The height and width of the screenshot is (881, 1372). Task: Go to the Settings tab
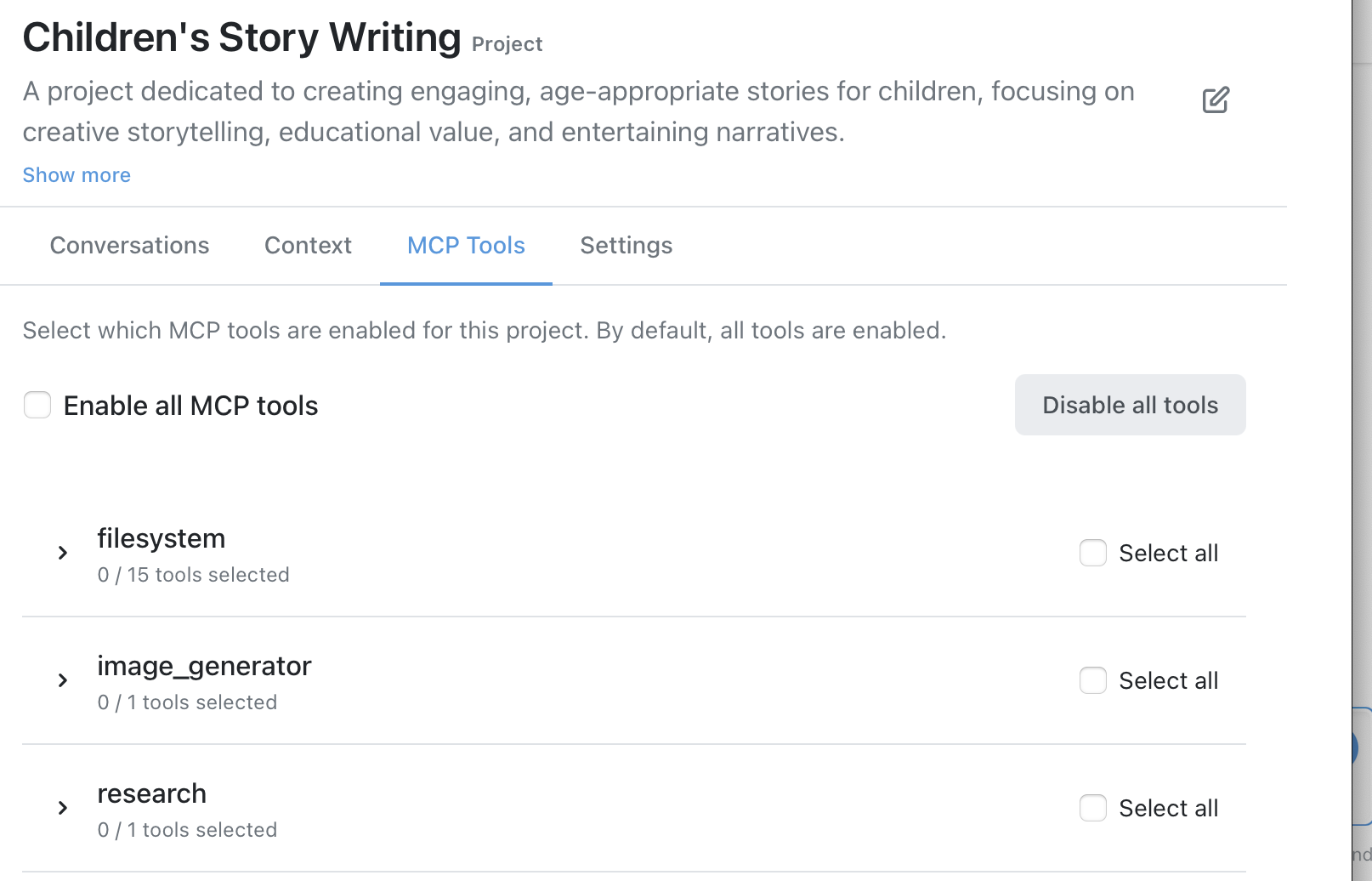(x=626, y=246)
